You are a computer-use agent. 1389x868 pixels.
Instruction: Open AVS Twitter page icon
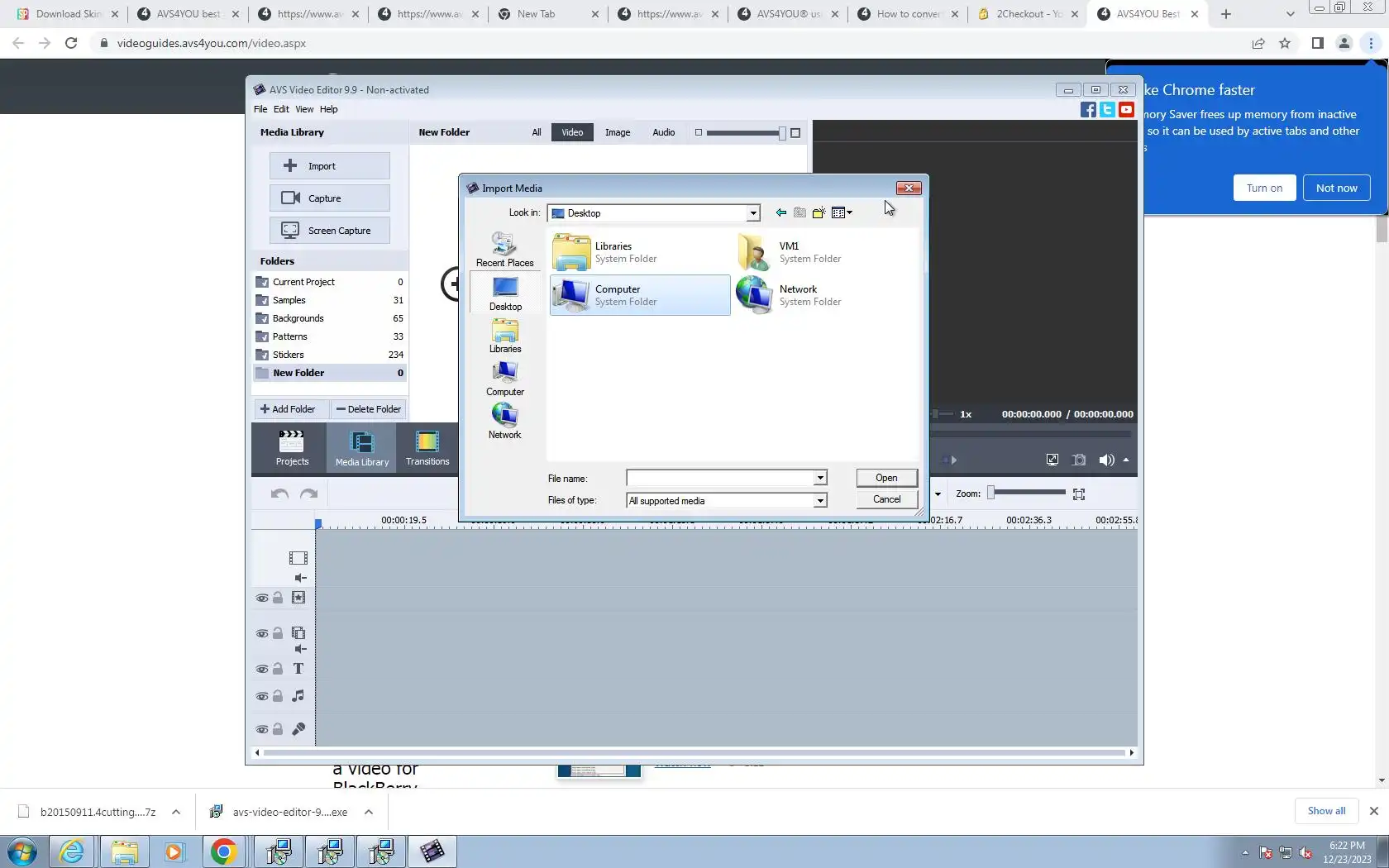[1107, 110]
